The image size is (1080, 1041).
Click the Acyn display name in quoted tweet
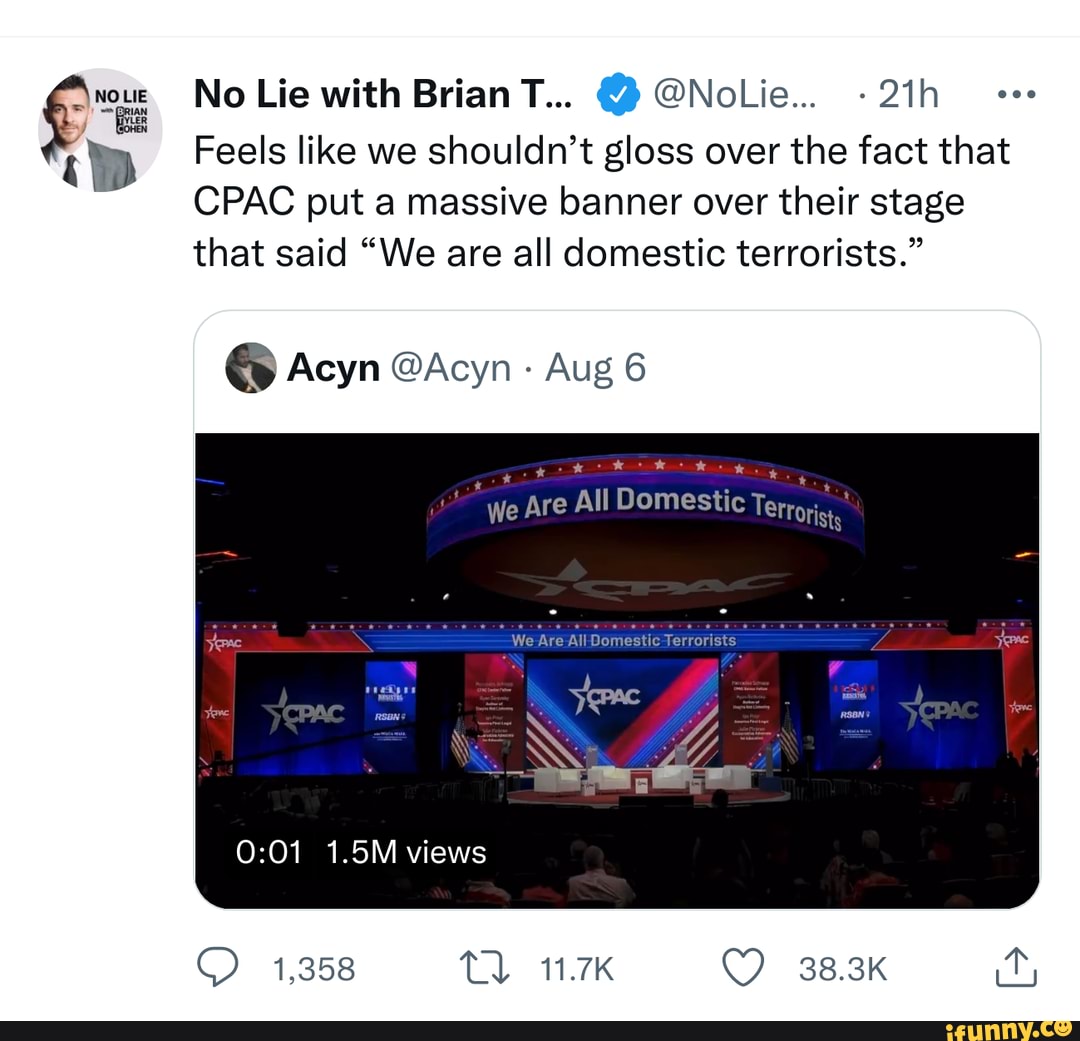click(x=333, y=368)
